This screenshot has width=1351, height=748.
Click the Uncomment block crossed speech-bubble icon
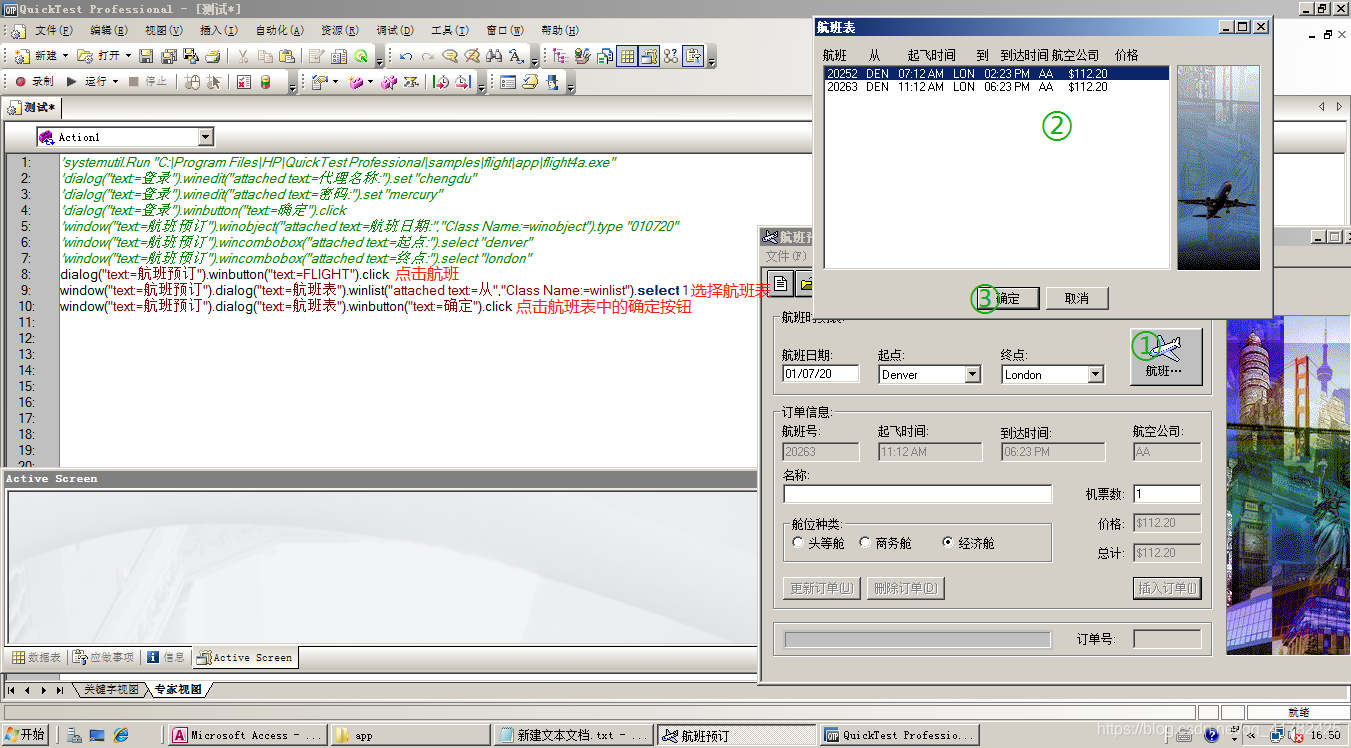coord(472,56)
